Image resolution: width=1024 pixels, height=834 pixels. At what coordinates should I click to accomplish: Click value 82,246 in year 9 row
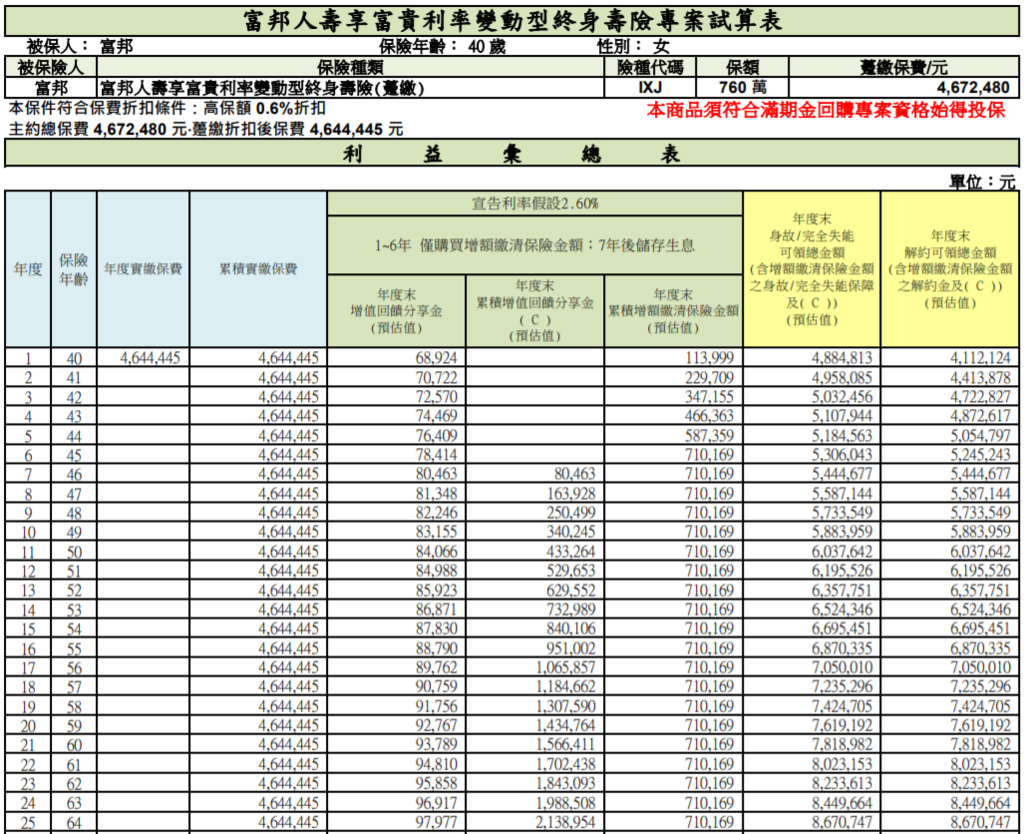436,513
